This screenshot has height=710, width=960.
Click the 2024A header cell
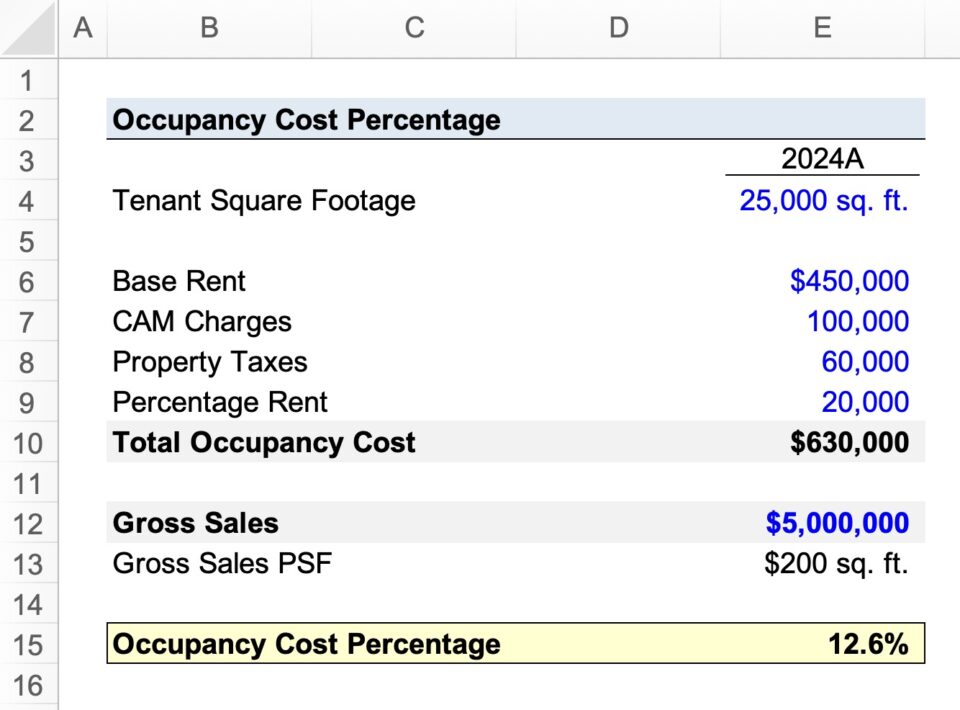(x=822, y=159)
